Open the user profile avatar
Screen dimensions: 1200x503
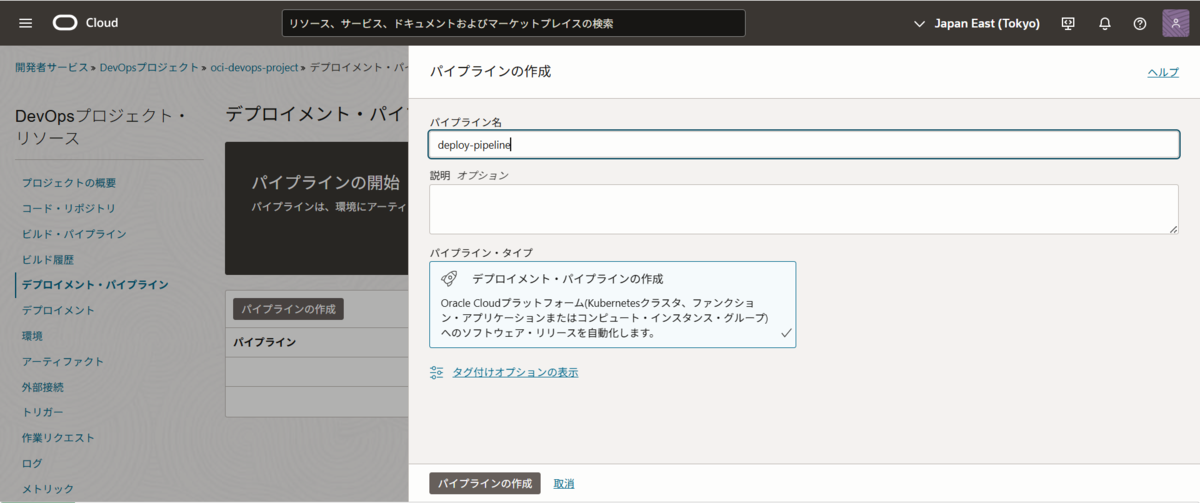coord(1175,23)
